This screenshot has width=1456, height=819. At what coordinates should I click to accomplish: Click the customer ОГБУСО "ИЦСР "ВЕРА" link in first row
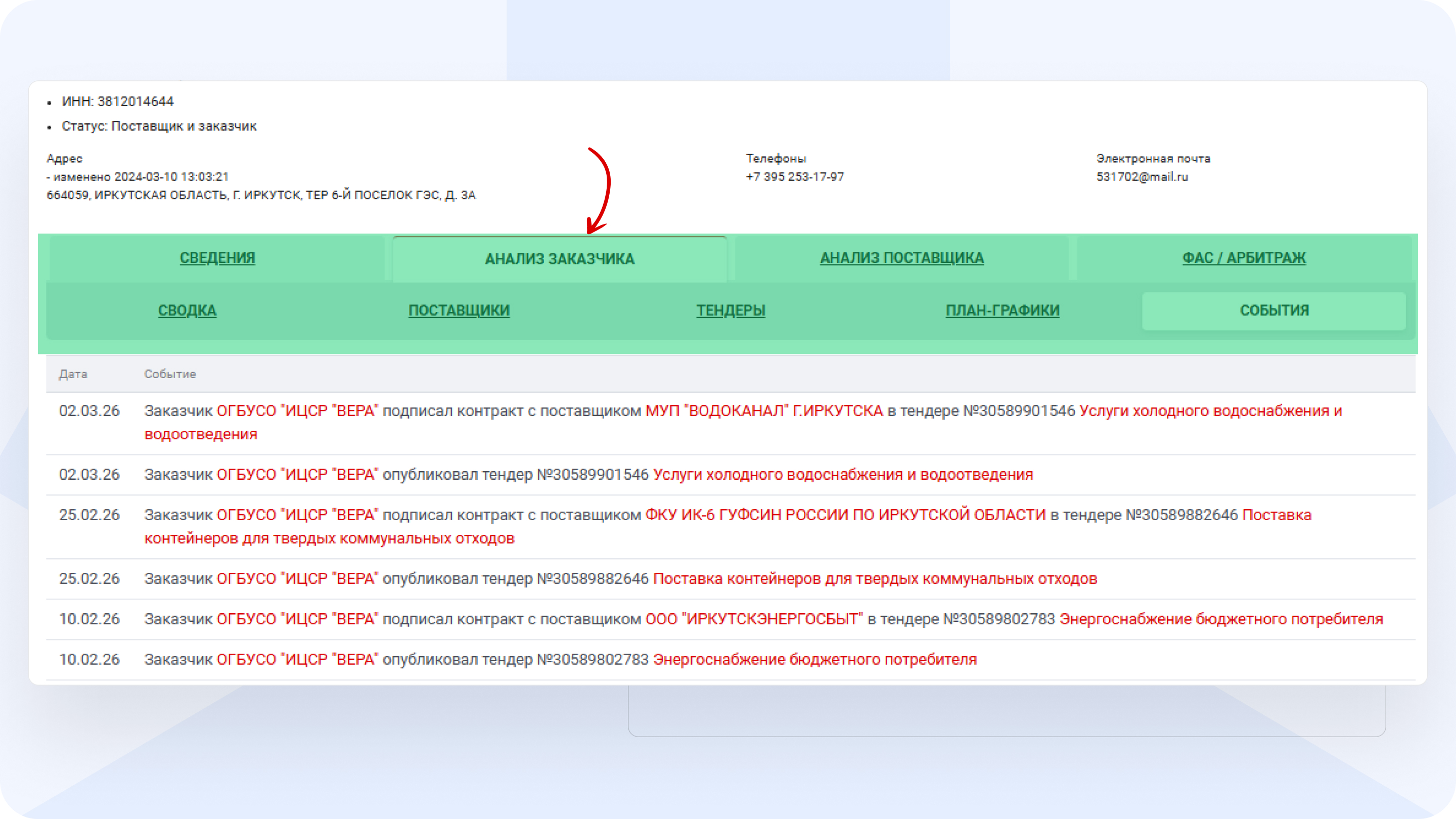[297, 411]
